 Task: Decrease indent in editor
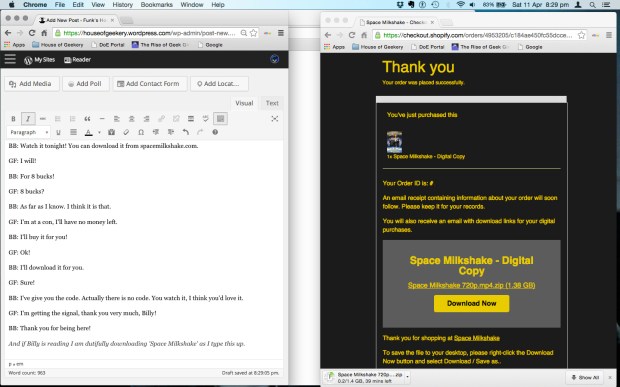tap(156, 132)
